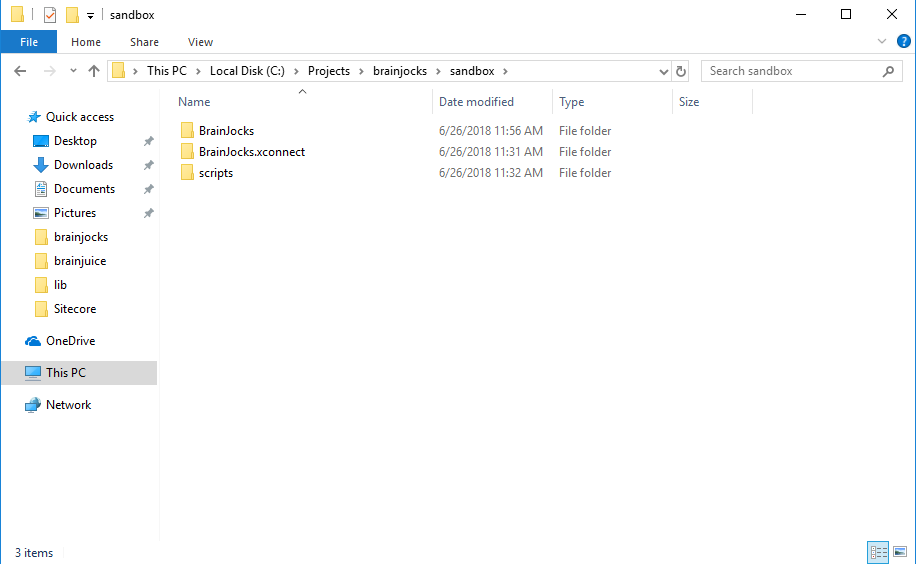916x564 pixels.
Task: Open the address bar history dropdown
Action: [x=664, y=71]
